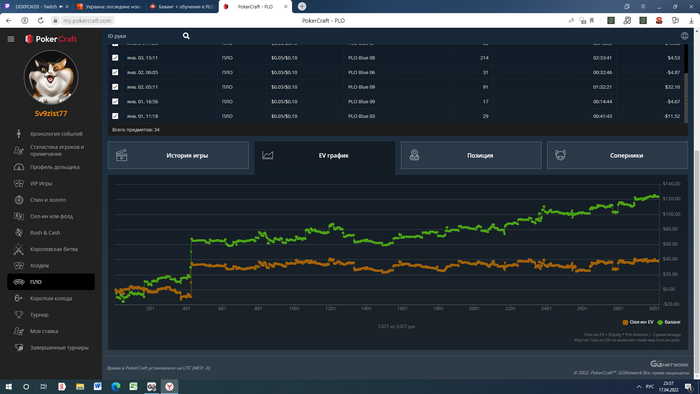Viewport: 700px width, 394px height.
Task: Toggle the green баланс legend item
Action: (x=669, y=322)
